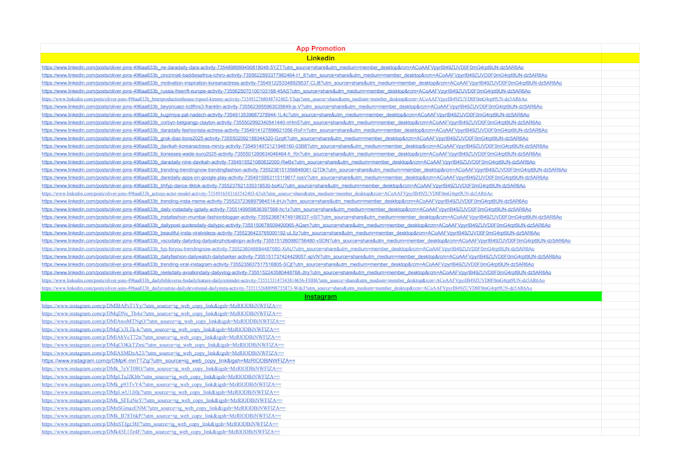Viewport: 680px width, 459px height.
Task: Open the darker sans-serif Instagram link "DMpK-mnTTZq"
Action: click(x=168, y=361)
